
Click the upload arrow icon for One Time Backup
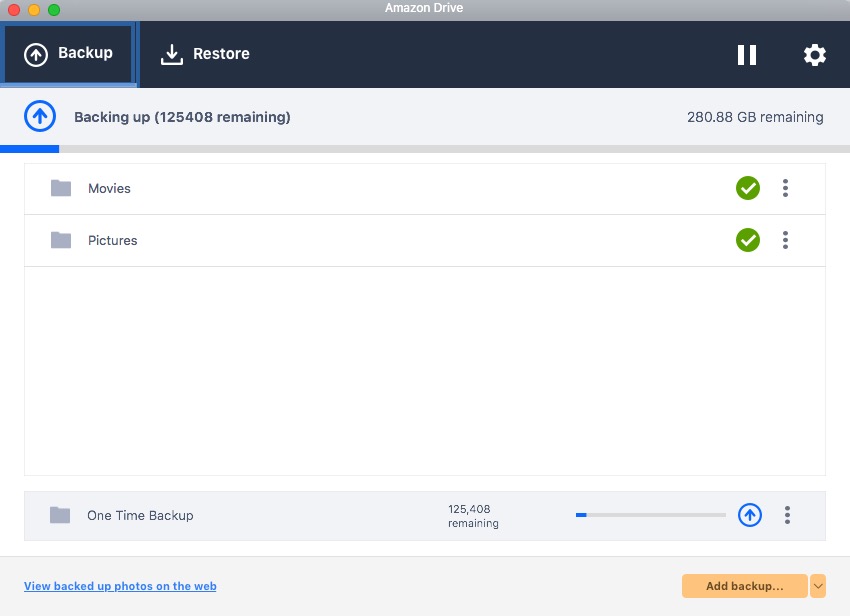(x=750, y=515)
